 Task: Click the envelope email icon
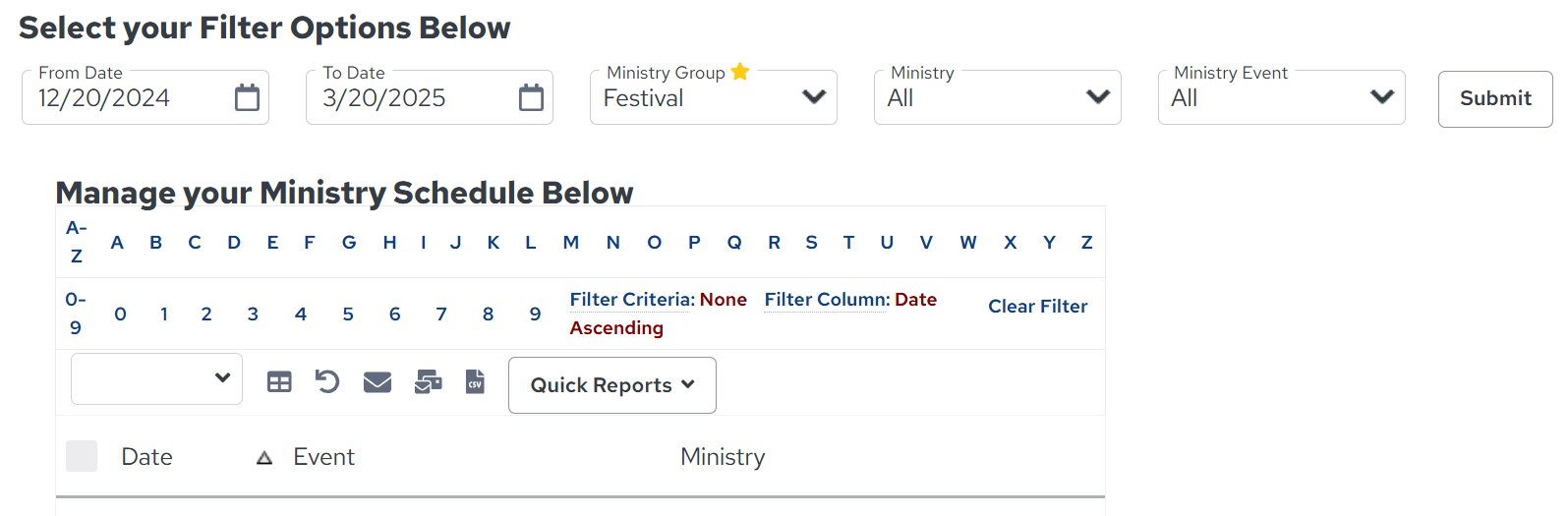[x=377, y=382]
